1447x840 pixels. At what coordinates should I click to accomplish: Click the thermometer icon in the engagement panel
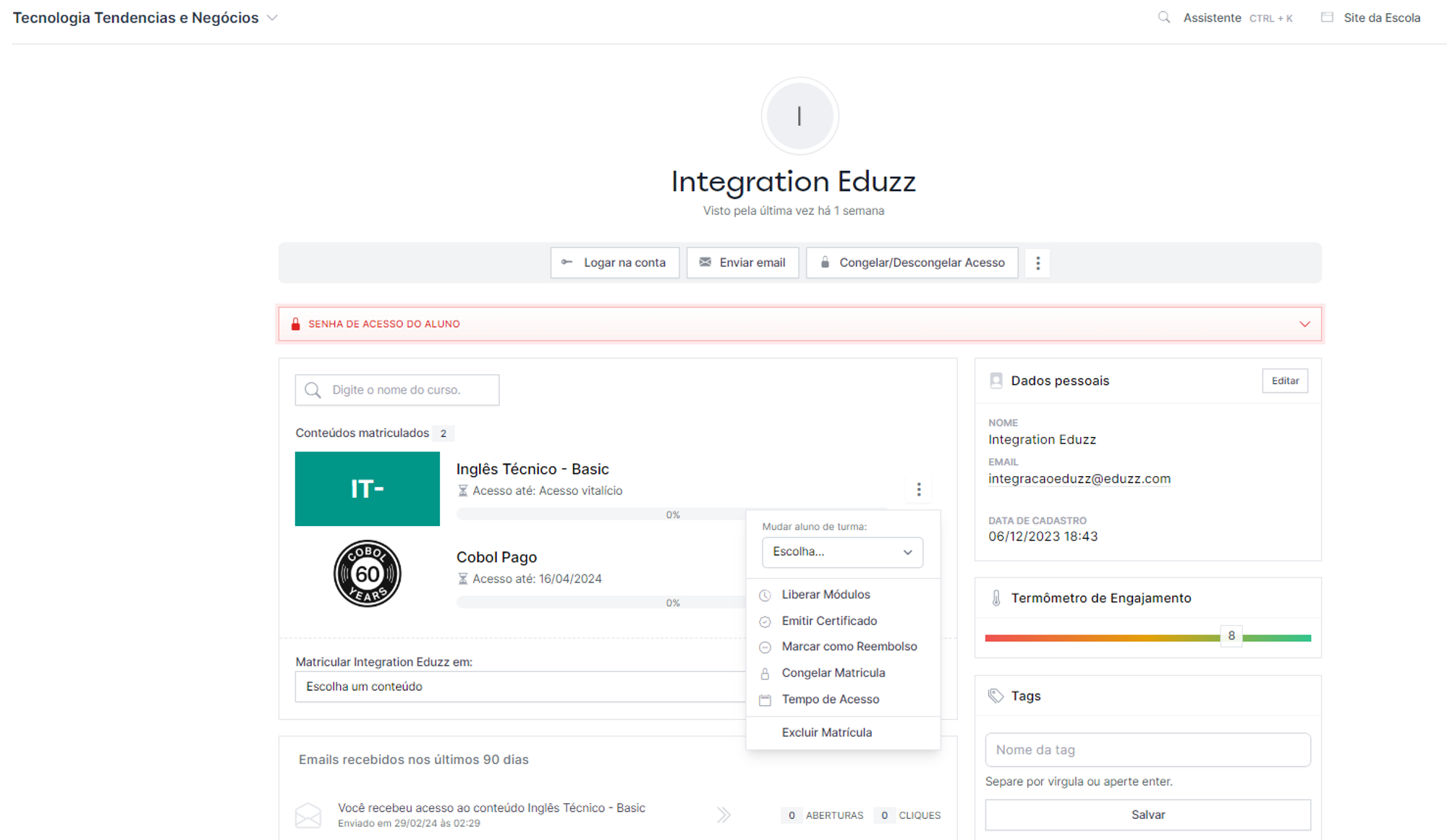click(x=996, y=598)
